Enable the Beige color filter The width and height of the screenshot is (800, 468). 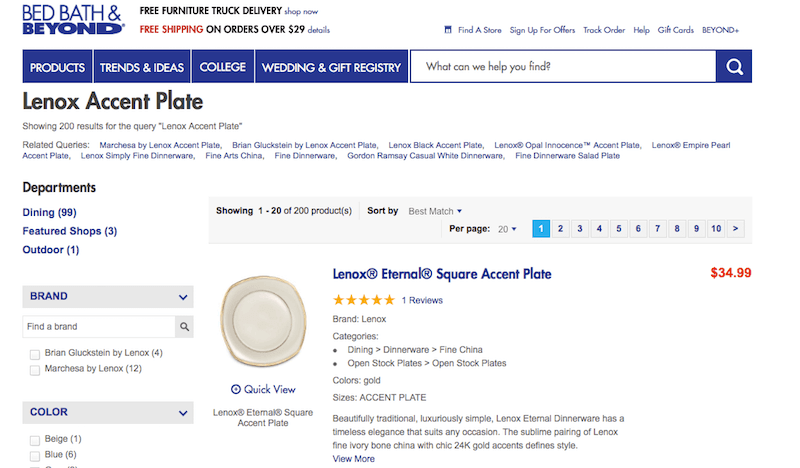(35, 440)
